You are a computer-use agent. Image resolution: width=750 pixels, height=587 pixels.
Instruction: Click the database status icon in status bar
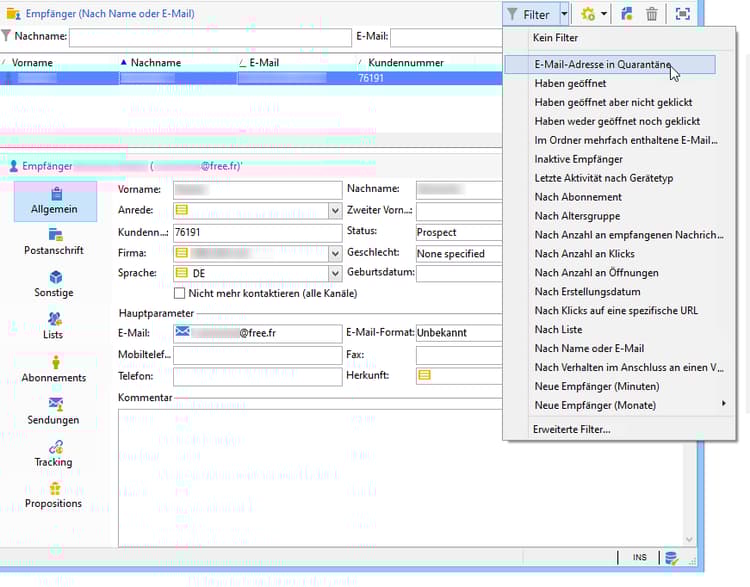tap(672, 558)
